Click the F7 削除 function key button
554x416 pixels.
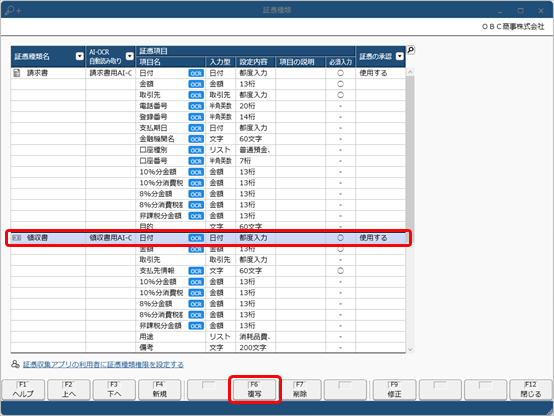coord(300,389)
